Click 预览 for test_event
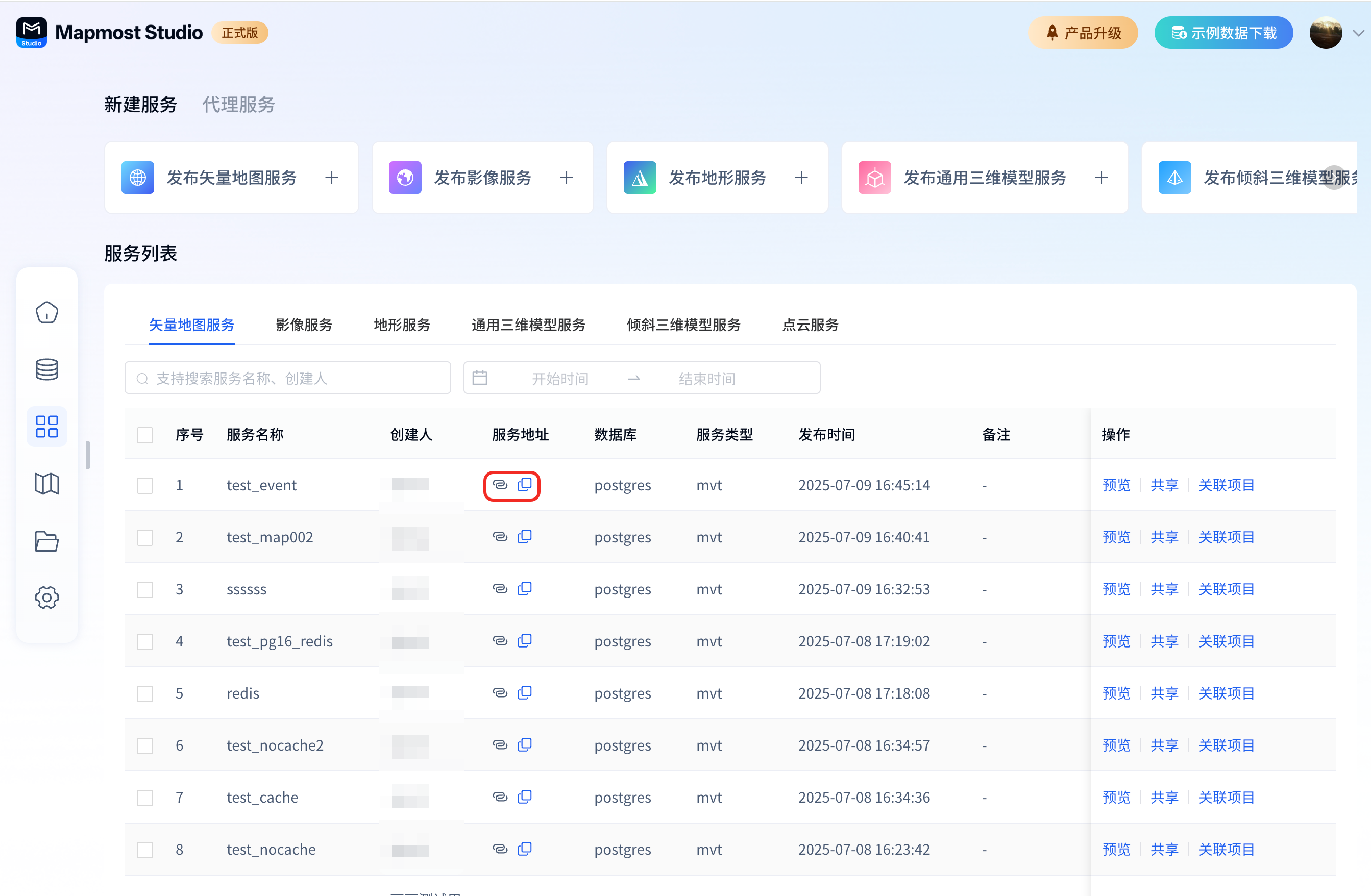Screen dimensions: 1371x896 (x=1116, y=485)
